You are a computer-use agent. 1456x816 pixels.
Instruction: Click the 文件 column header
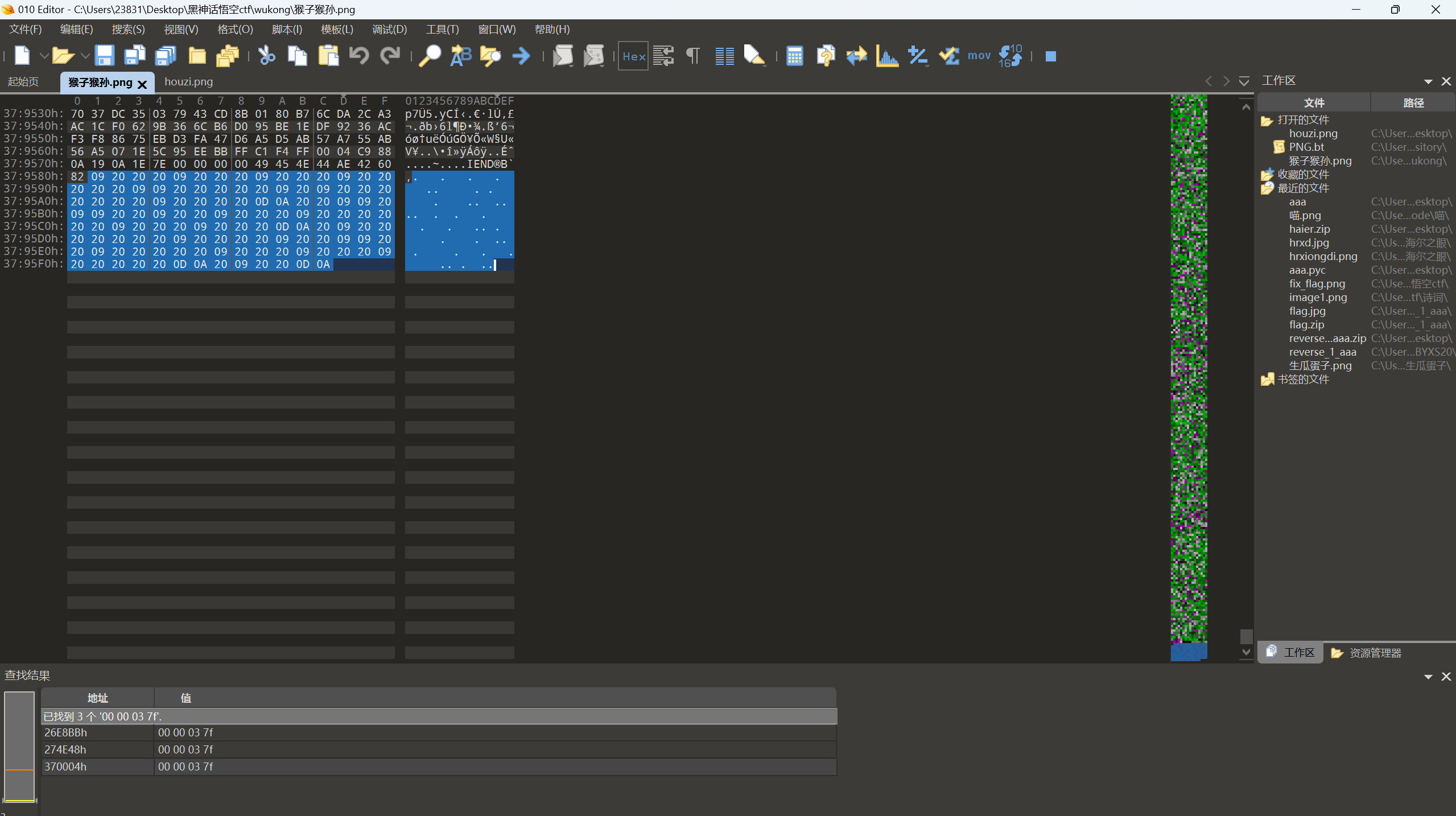1314,103
